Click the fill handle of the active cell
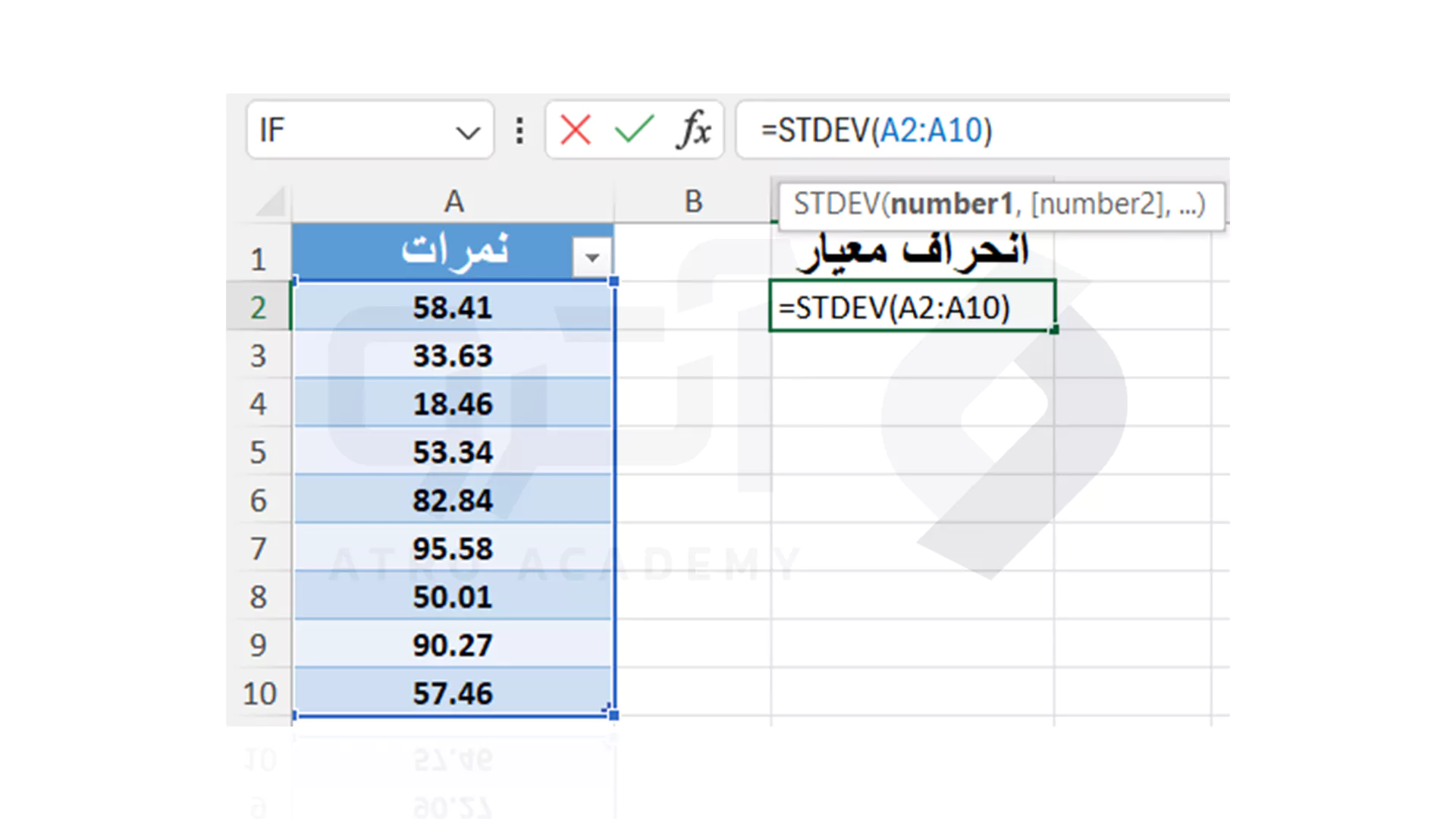Viewport: 1456px width, 819px height. coord(1054,331)
